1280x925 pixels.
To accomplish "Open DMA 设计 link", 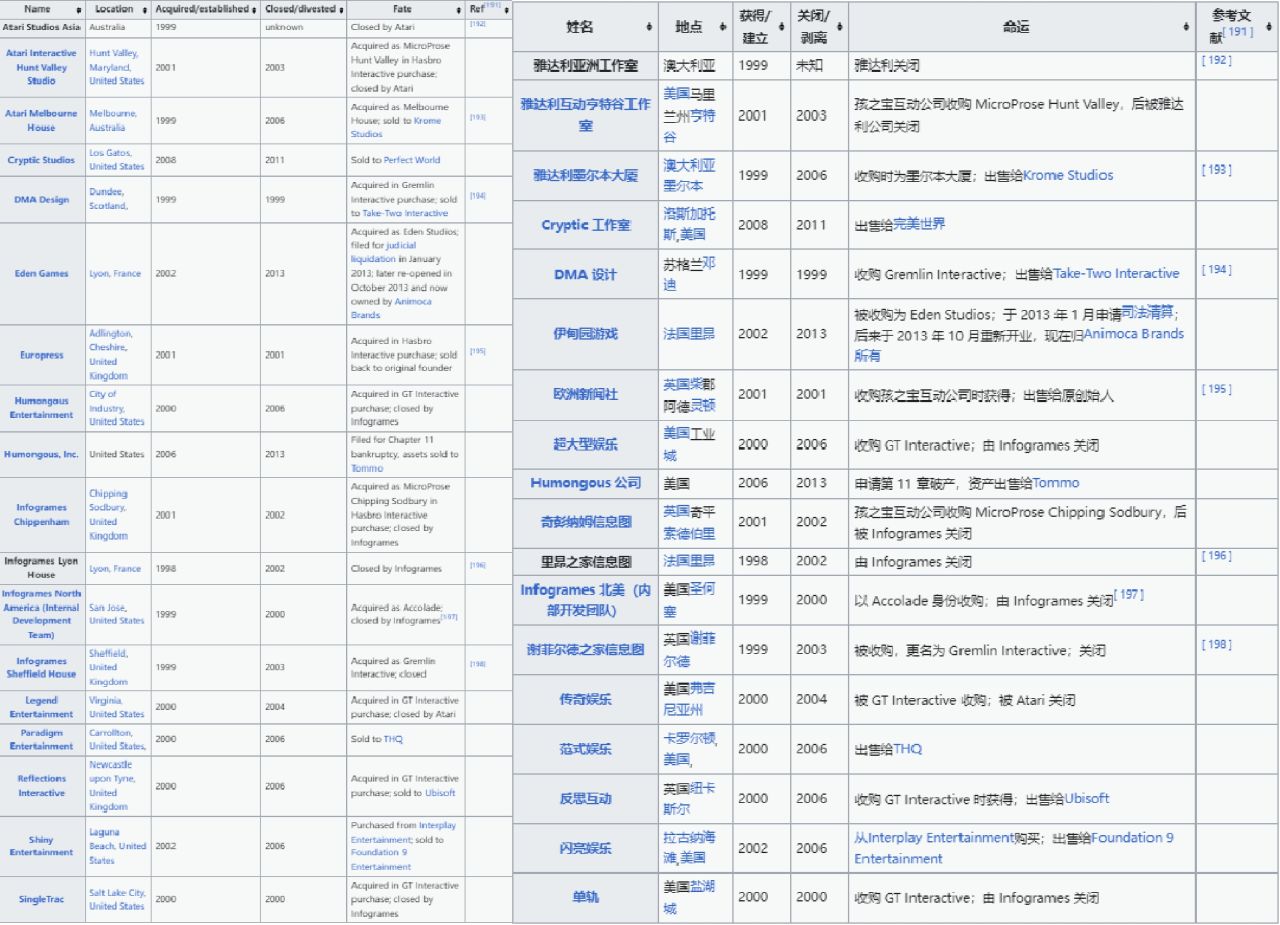I will click(x=585, y=274).
